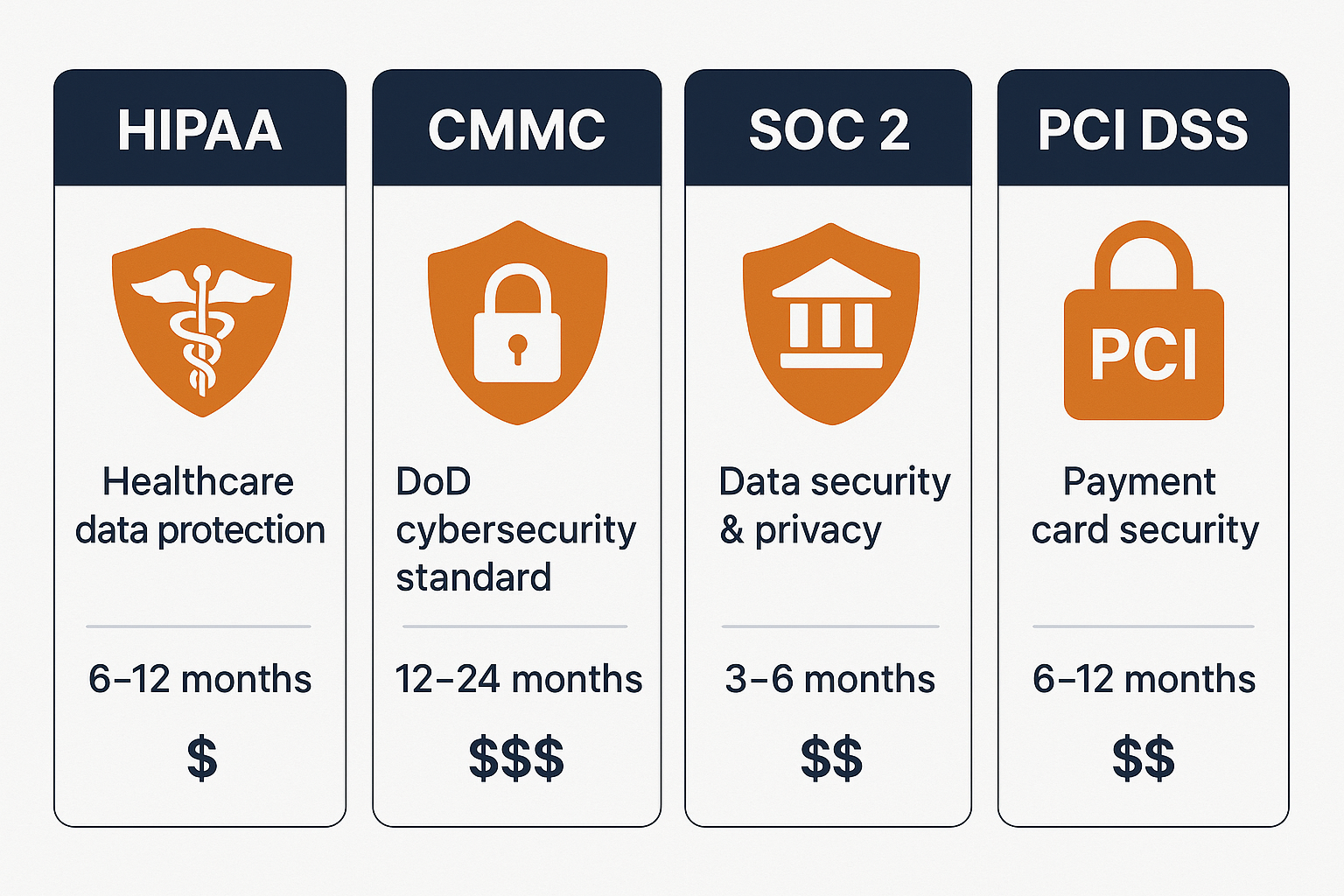Select the CMMC header tab
1344x896 pixels.
pyautogui.click(x=517, y=129)
